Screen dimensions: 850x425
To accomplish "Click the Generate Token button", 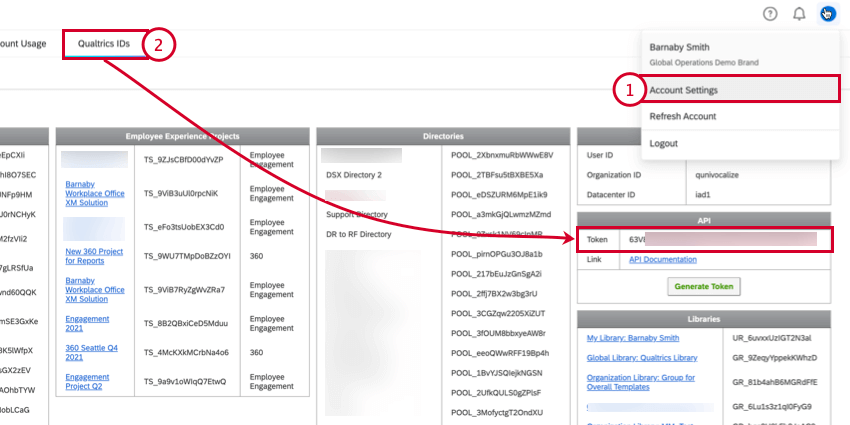I will [704, 286].
